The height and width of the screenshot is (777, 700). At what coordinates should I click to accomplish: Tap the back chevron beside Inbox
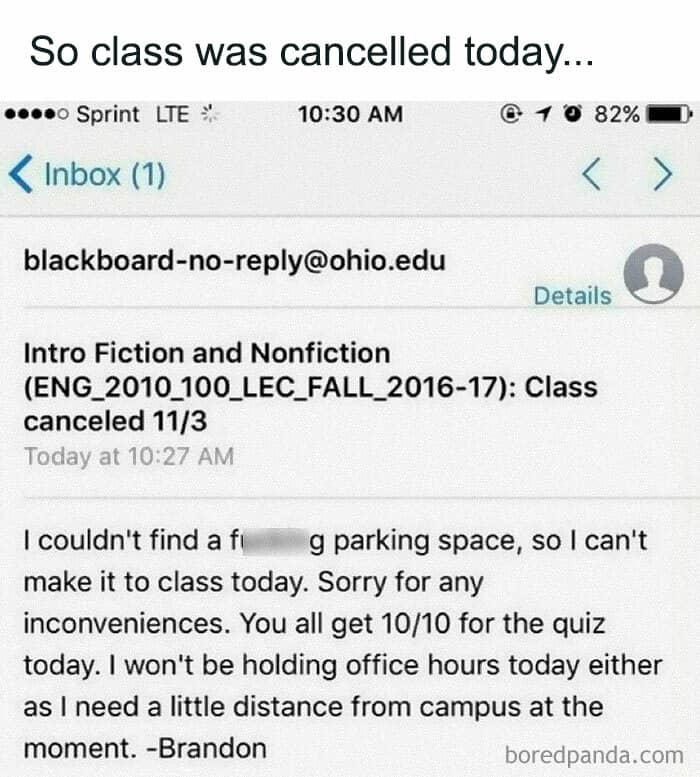pos(19,175)
